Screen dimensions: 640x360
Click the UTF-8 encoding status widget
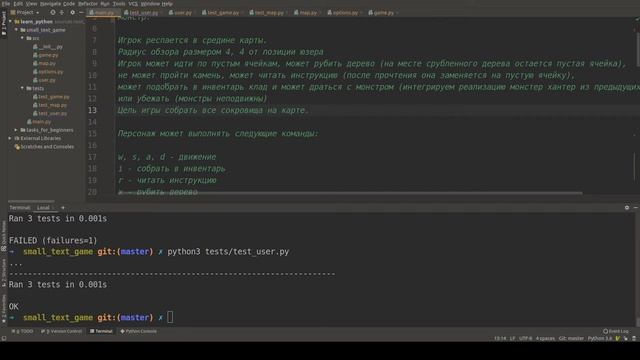point(525,338)
